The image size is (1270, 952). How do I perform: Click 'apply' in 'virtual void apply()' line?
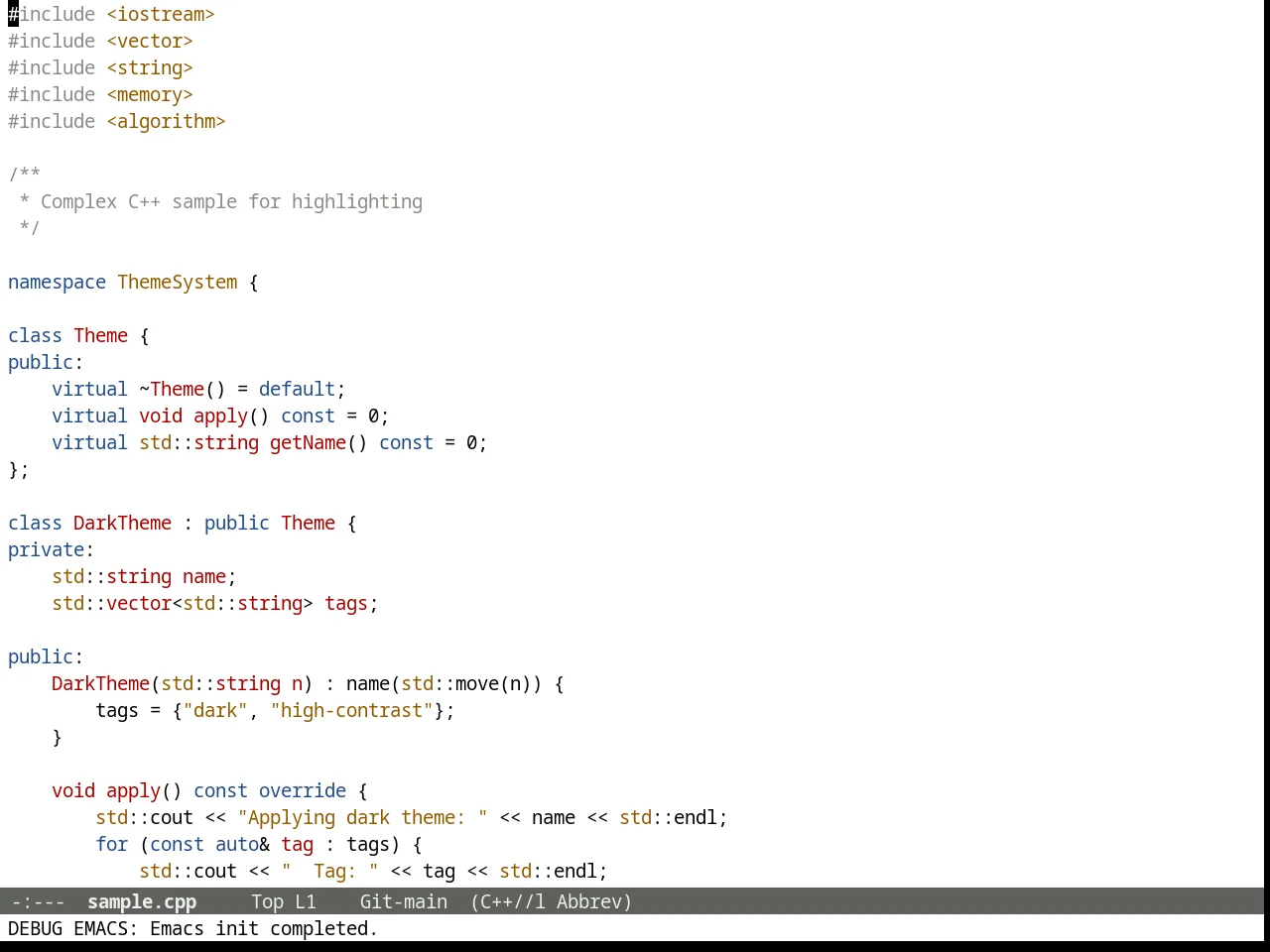click(220, 416)
